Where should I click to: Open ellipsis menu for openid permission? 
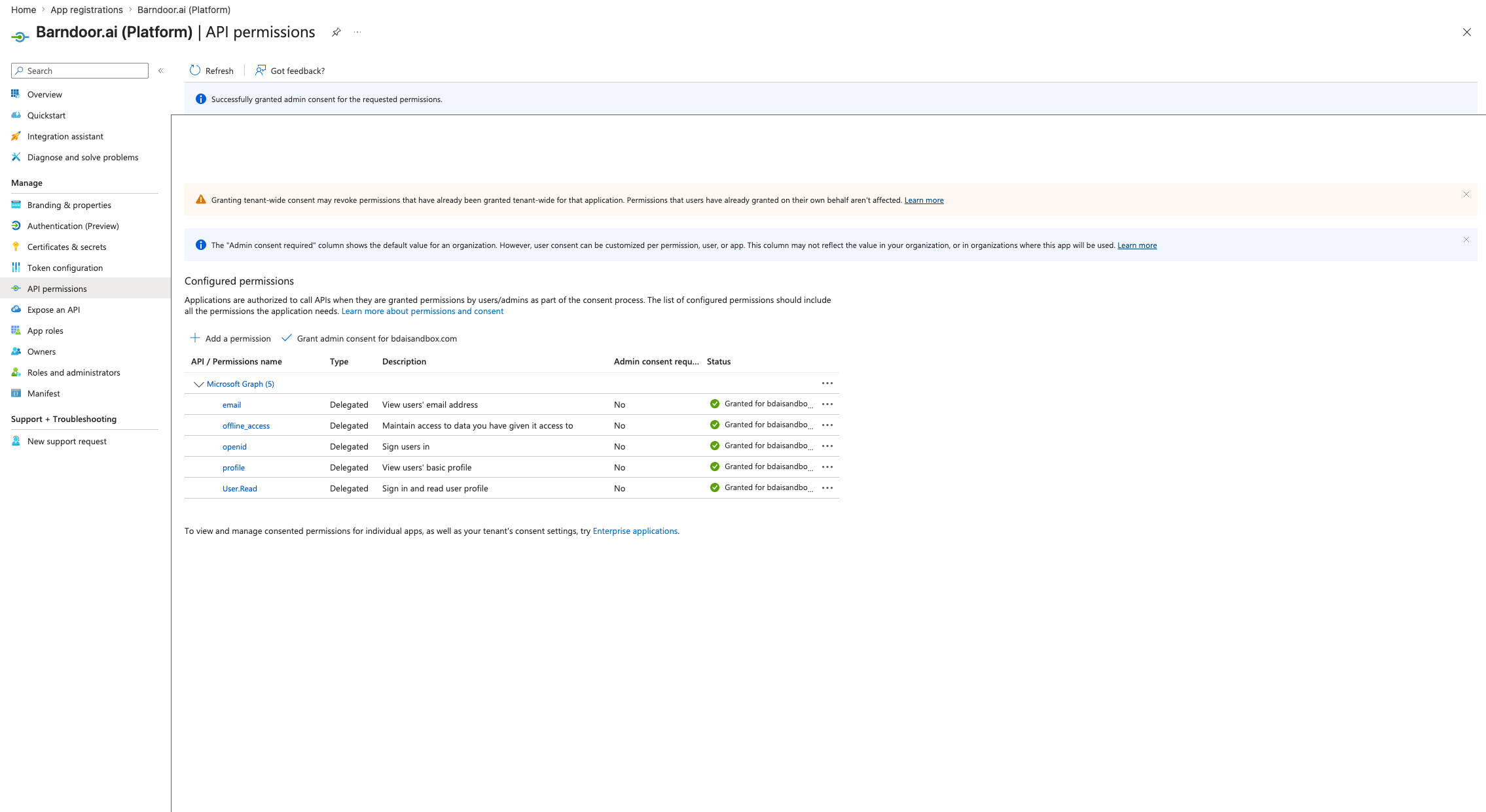tap(827, 446)
